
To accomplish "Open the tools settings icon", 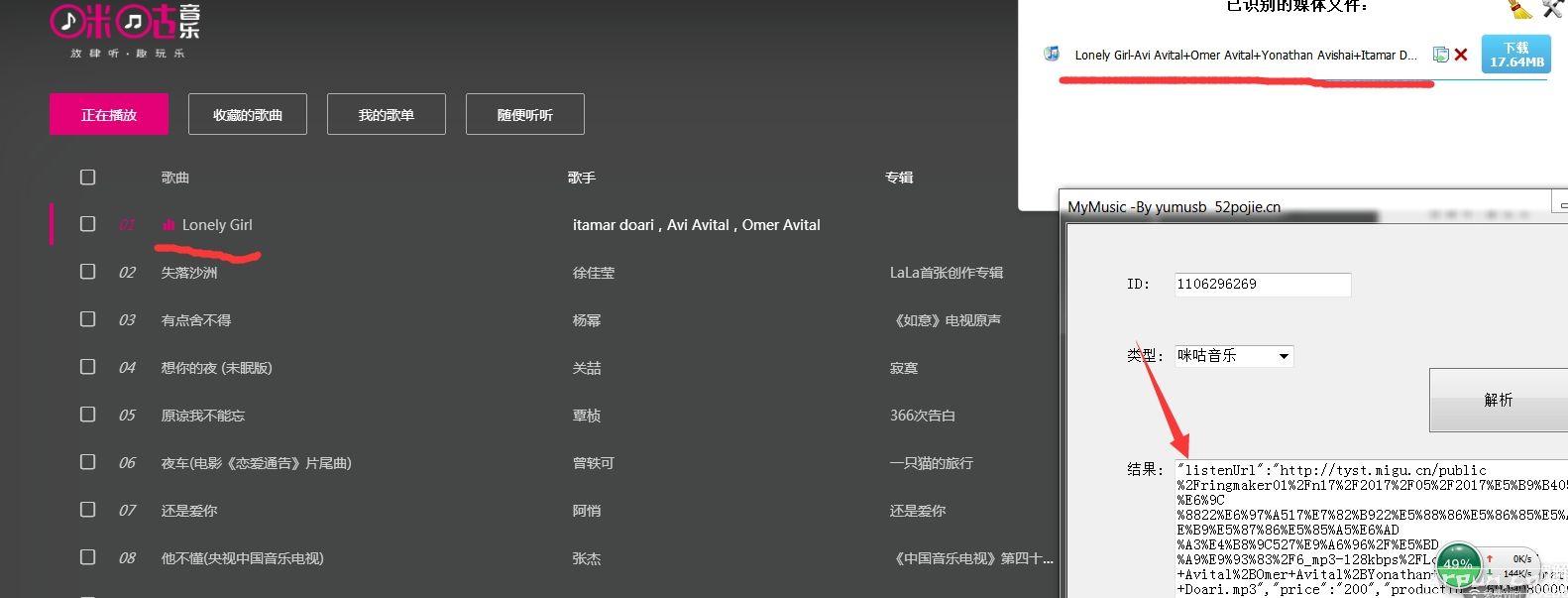I will [1554, 8].
